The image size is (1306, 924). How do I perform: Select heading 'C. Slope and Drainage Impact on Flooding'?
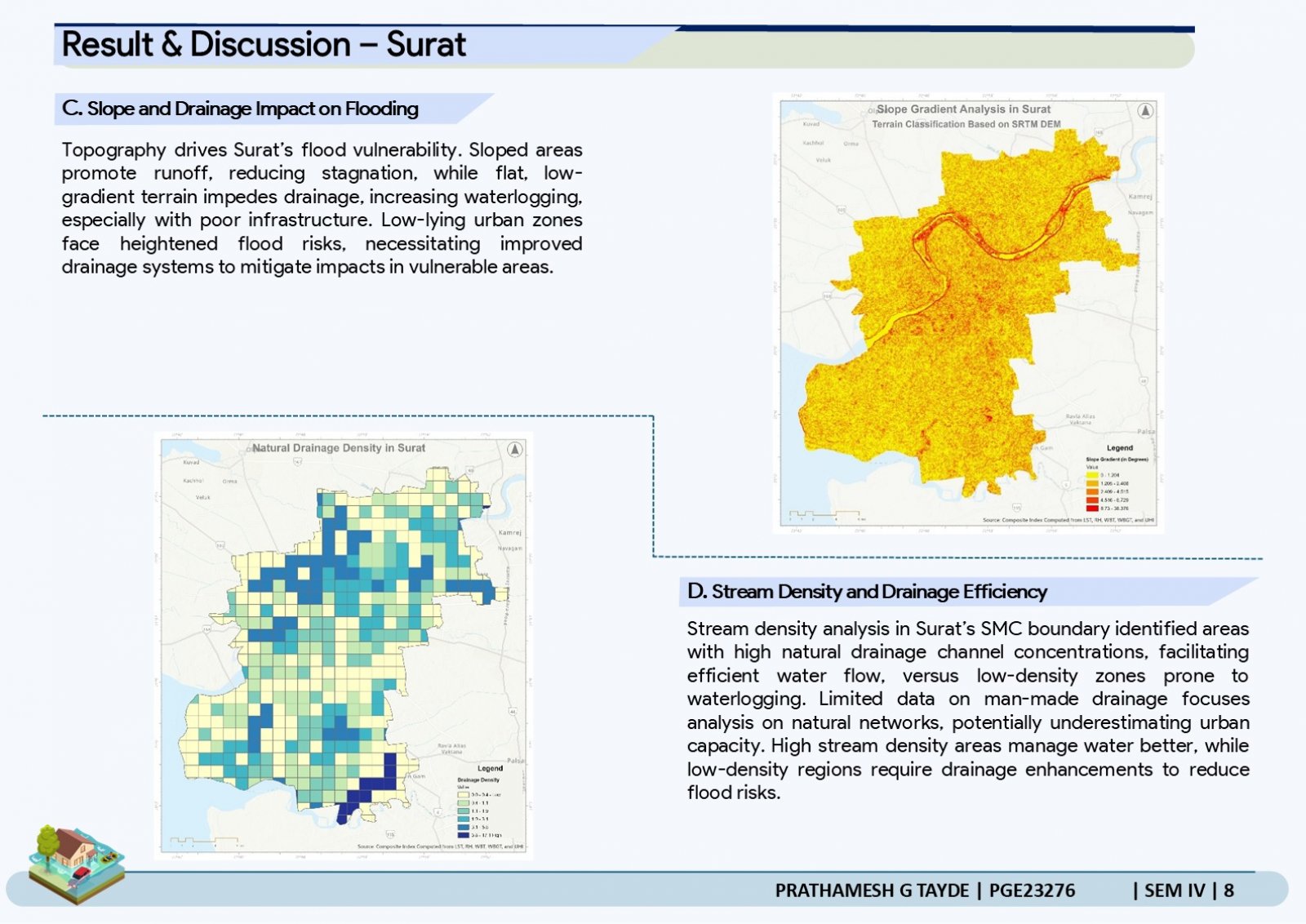click(240, 109)
